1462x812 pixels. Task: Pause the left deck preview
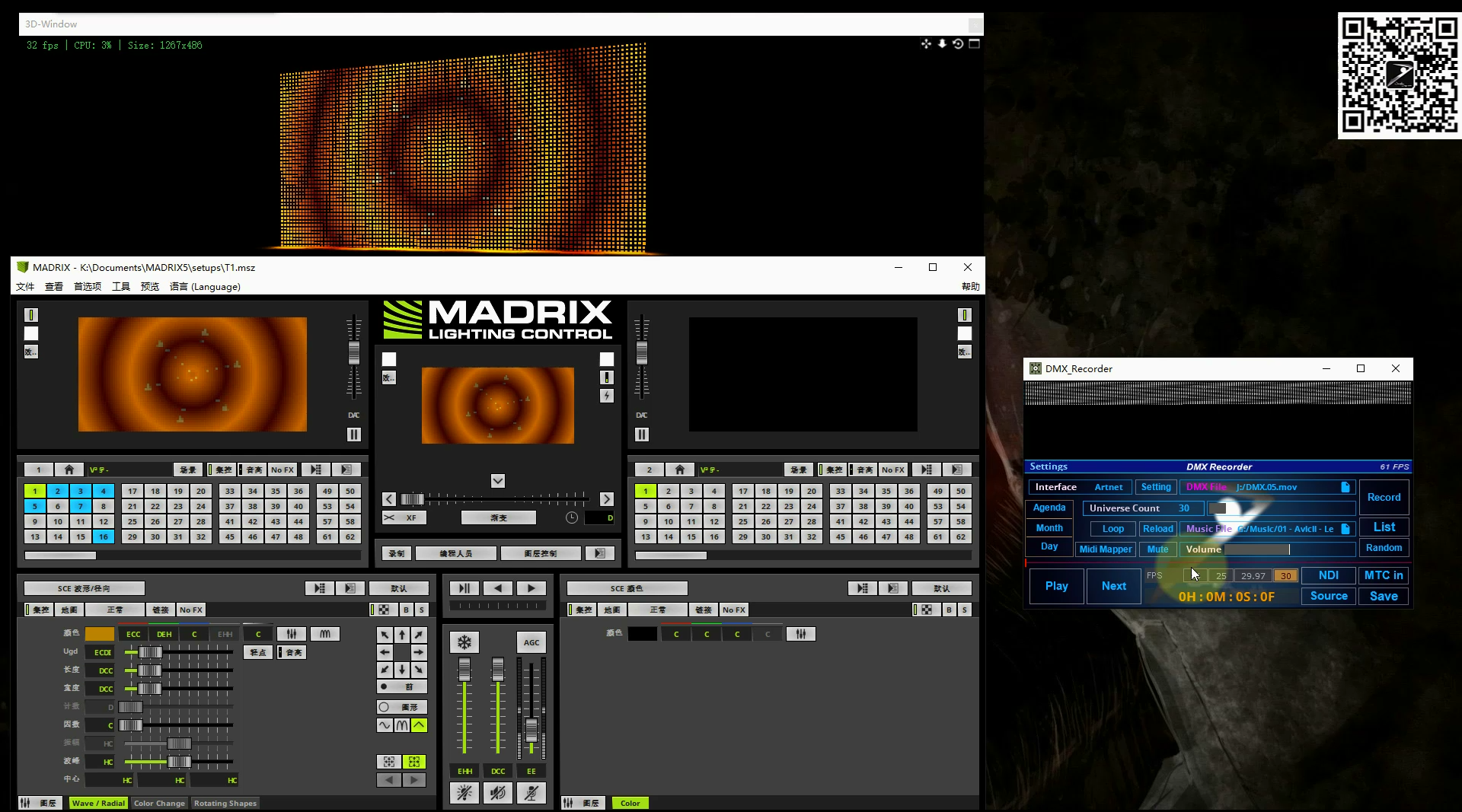click(354, 435)
